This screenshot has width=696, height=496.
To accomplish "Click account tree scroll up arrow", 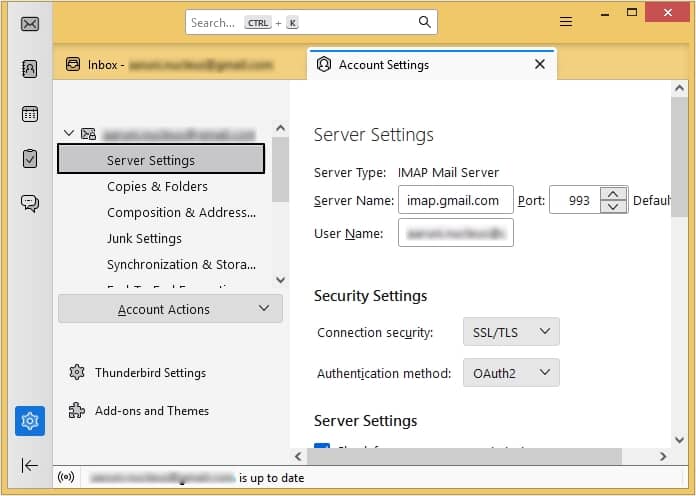I will [x=280, y=129].
